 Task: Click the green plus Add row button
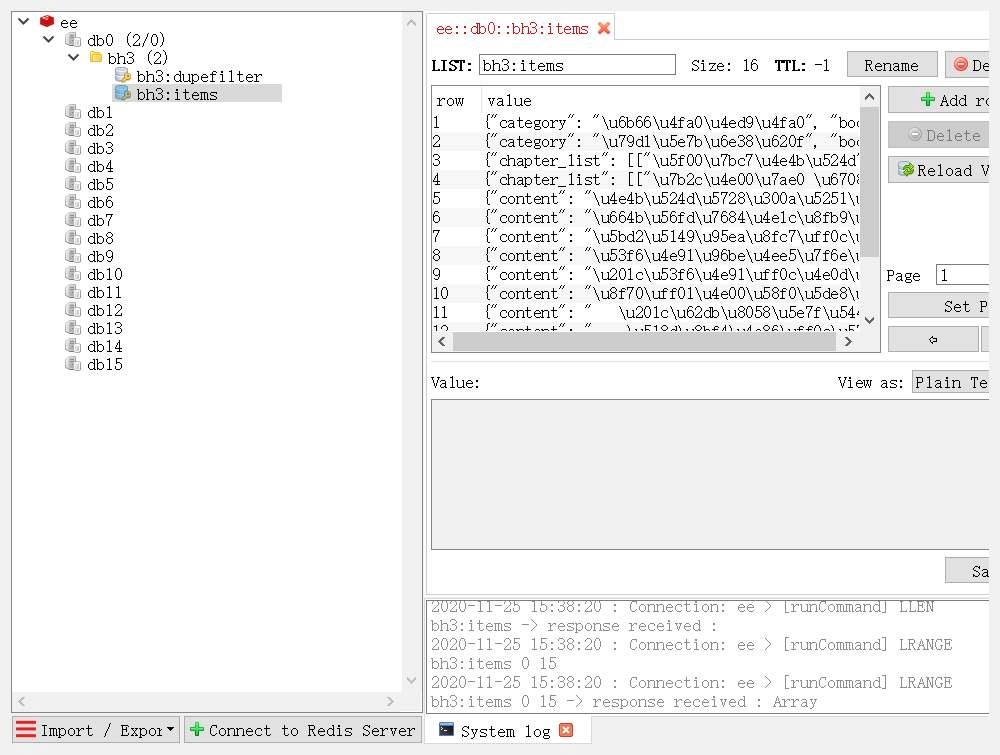click(939, 100)
